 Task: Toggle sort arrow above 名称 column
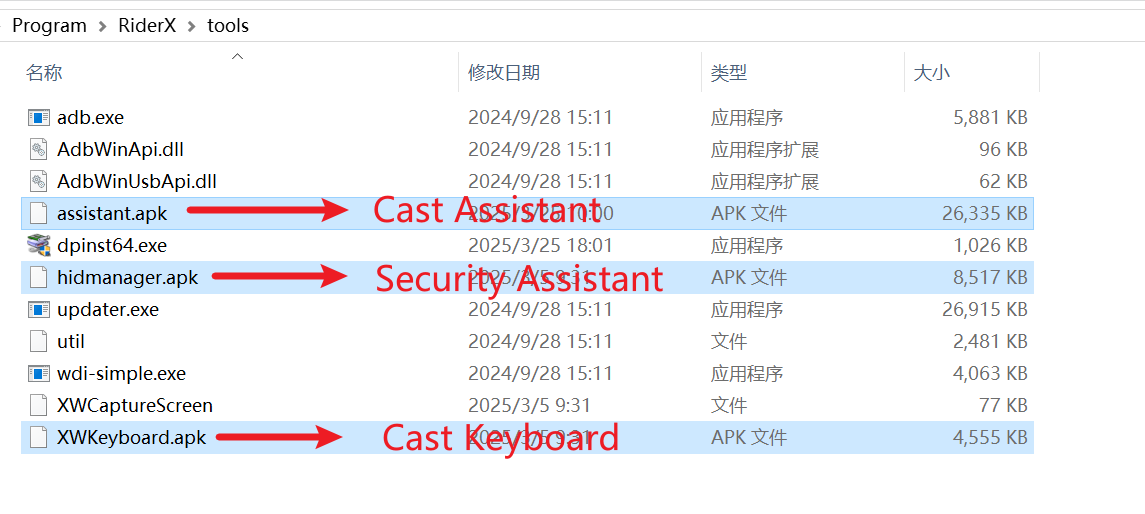(x=237, y=56)
